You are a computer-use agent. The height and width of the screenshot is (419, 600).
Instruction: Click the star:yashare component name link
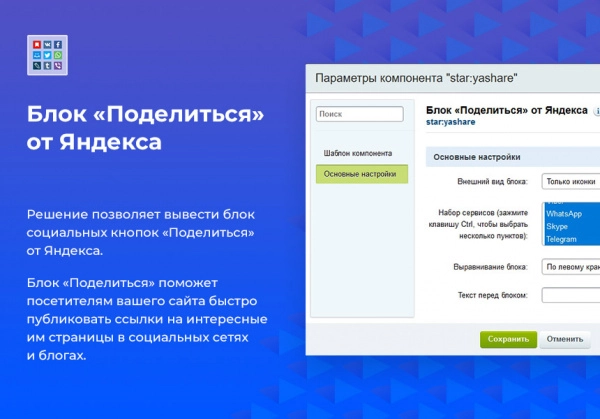[450, 122]
